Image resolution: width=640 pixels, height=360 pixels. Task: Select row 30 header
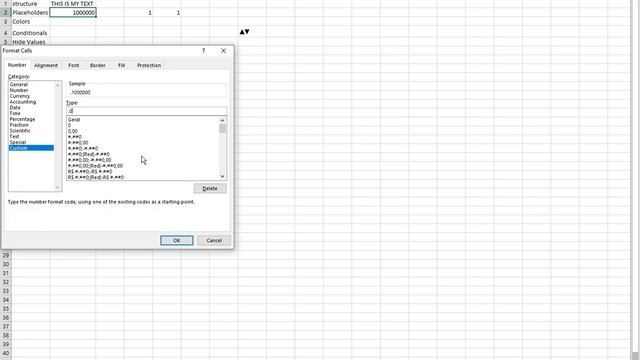(x=6, y=264)
